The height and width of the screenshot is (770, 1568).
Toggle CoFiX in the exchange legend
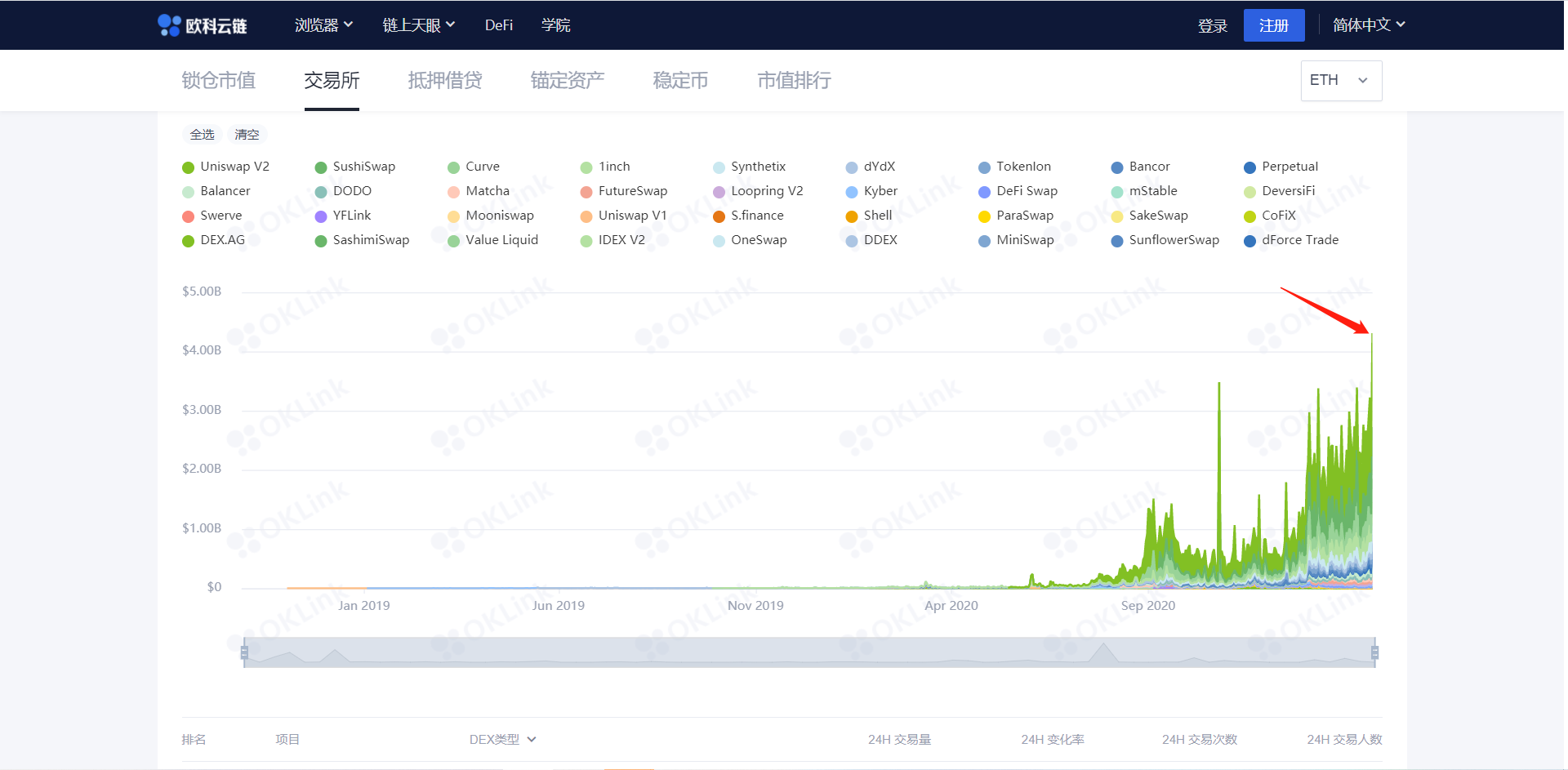click(x=1249, y=216)
